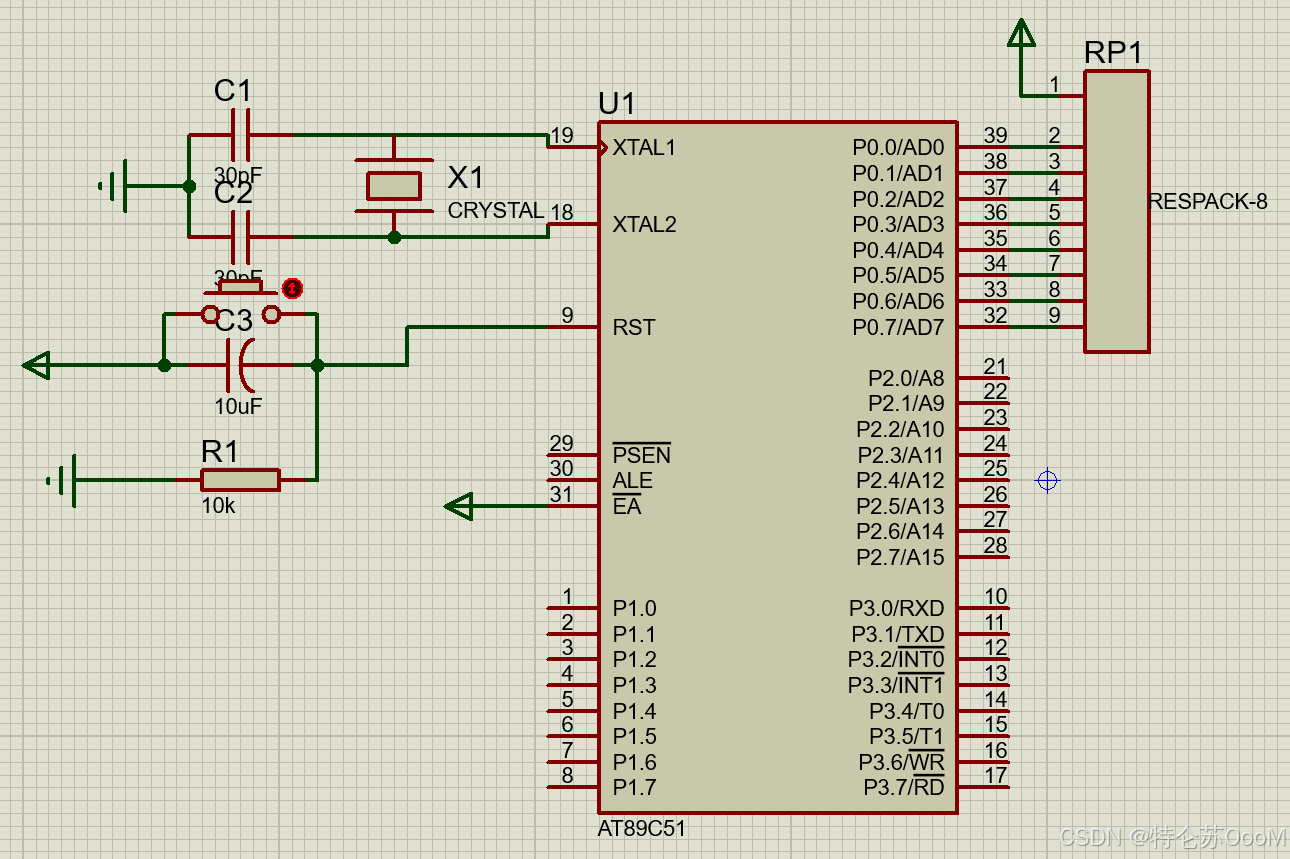The width and height of the screenshot is (1290, 859).
Task: Click pin number 39 at P0.0
Action: [995, 135]
